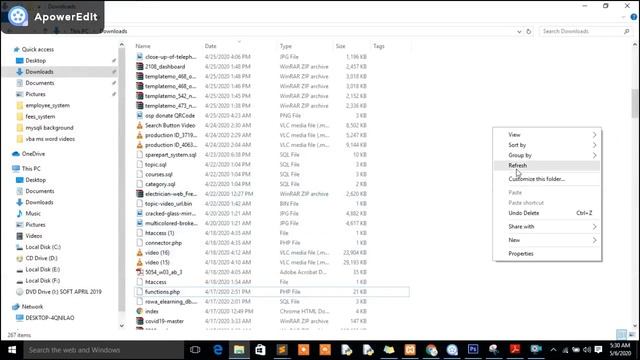Open Properties from context menu
This screenshot has height=360, width=640.
coord(547,254)
